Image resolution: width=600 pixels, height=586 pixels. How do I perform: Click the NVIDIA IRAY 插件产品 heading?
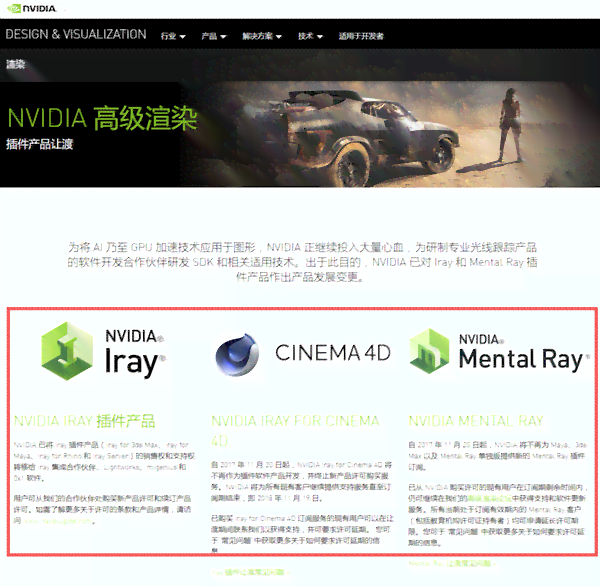pos(85,421)
